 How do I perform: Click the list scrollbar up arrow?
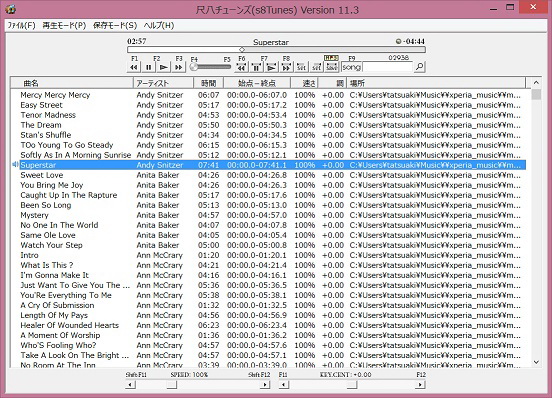click(x=536, y=83)
